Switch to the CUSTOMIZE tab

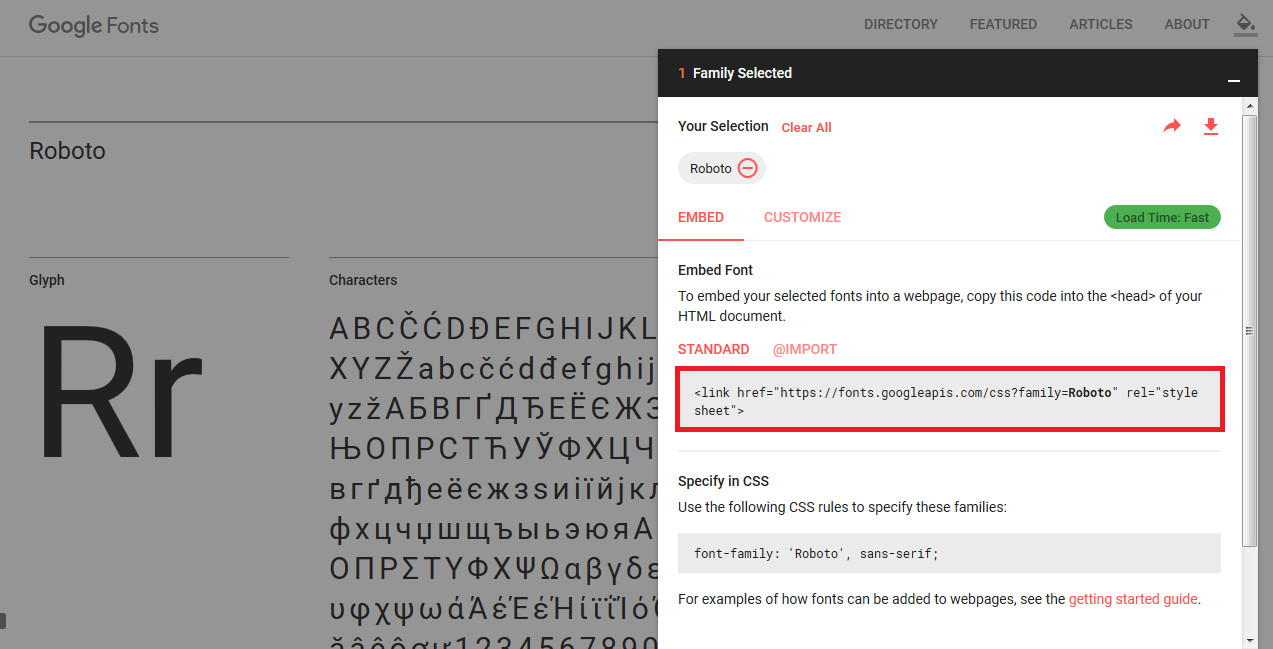tap(802, 217)
